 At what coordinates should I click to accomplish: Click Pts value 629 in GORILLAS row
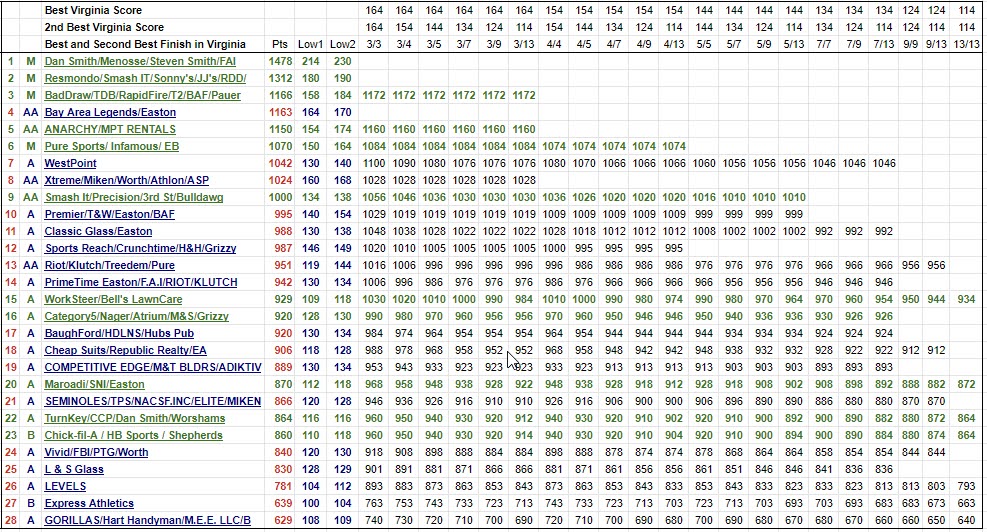[283, 520]
